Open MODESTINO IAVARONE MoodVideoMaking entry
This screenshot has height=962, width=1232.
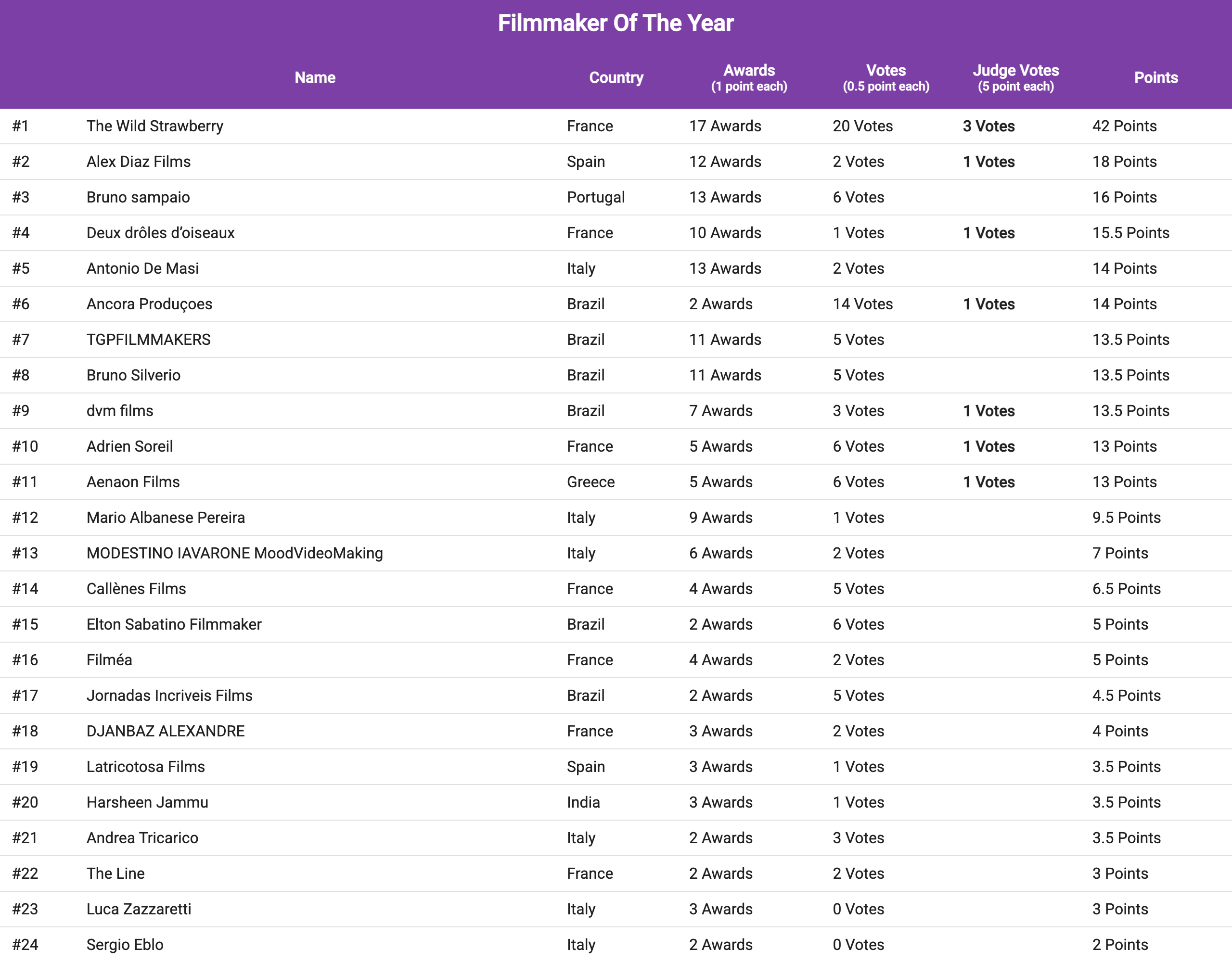click(x=234, y=553)
